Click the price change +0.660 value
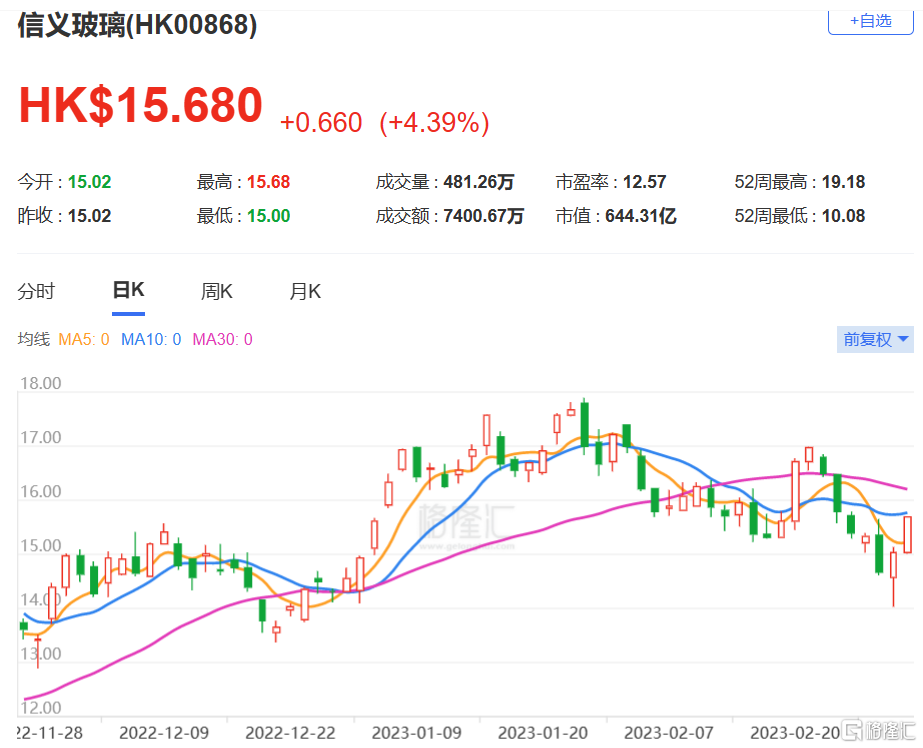The width and height of the screenshot is (923, 748). 321,122
